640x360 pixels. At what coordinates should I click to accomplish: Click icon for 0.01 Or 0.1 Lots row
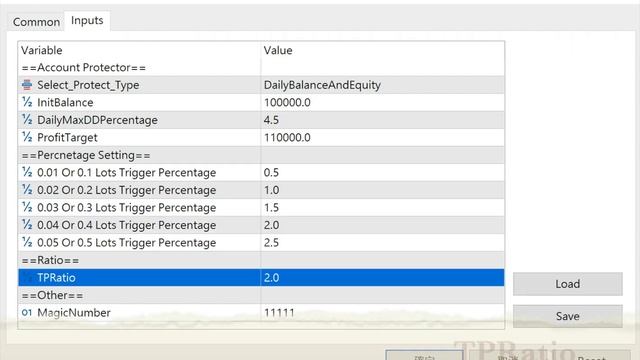coord(27,172)
